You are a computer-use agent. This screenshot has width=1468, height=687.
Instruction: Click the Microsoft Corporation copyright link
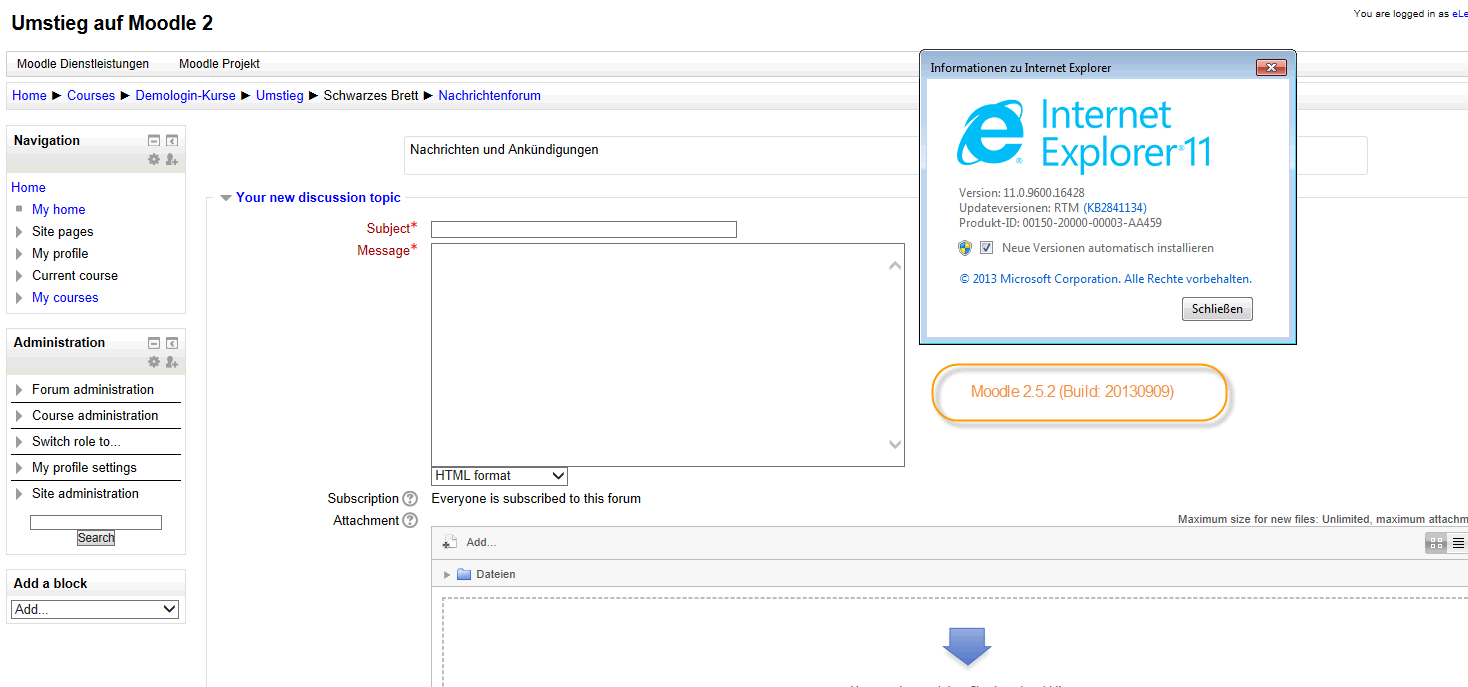tap(1105, 279)
